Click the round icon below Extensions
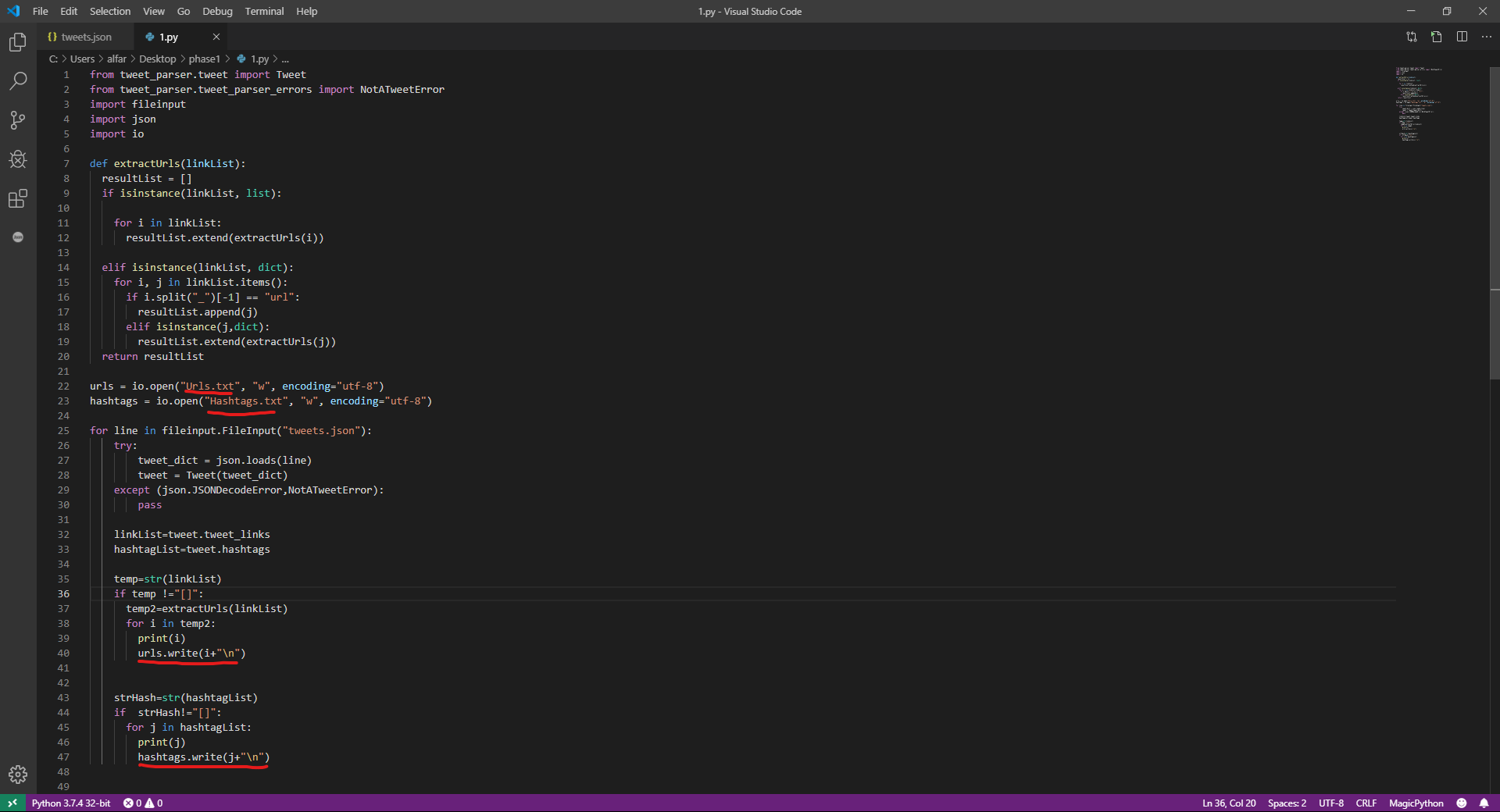1500x812 pixels. coord(18,237)
